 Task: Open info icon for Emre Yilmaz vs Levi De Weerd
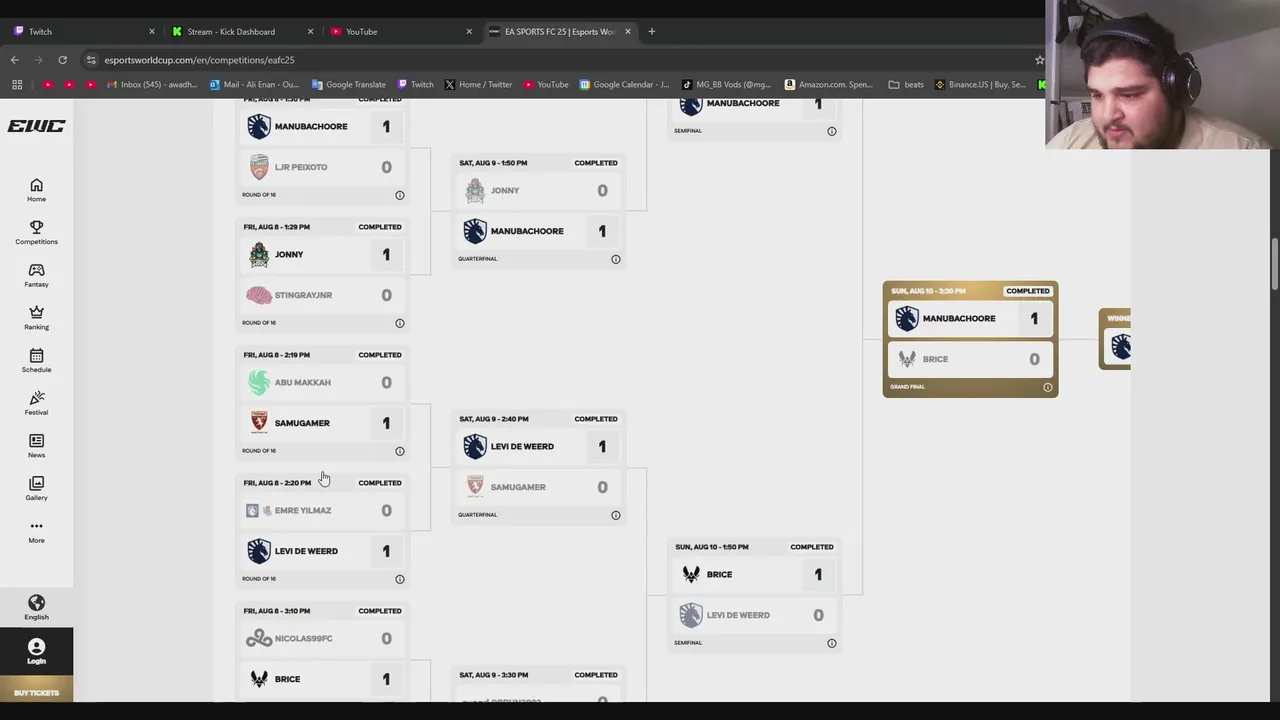click(x=399, y=579)
